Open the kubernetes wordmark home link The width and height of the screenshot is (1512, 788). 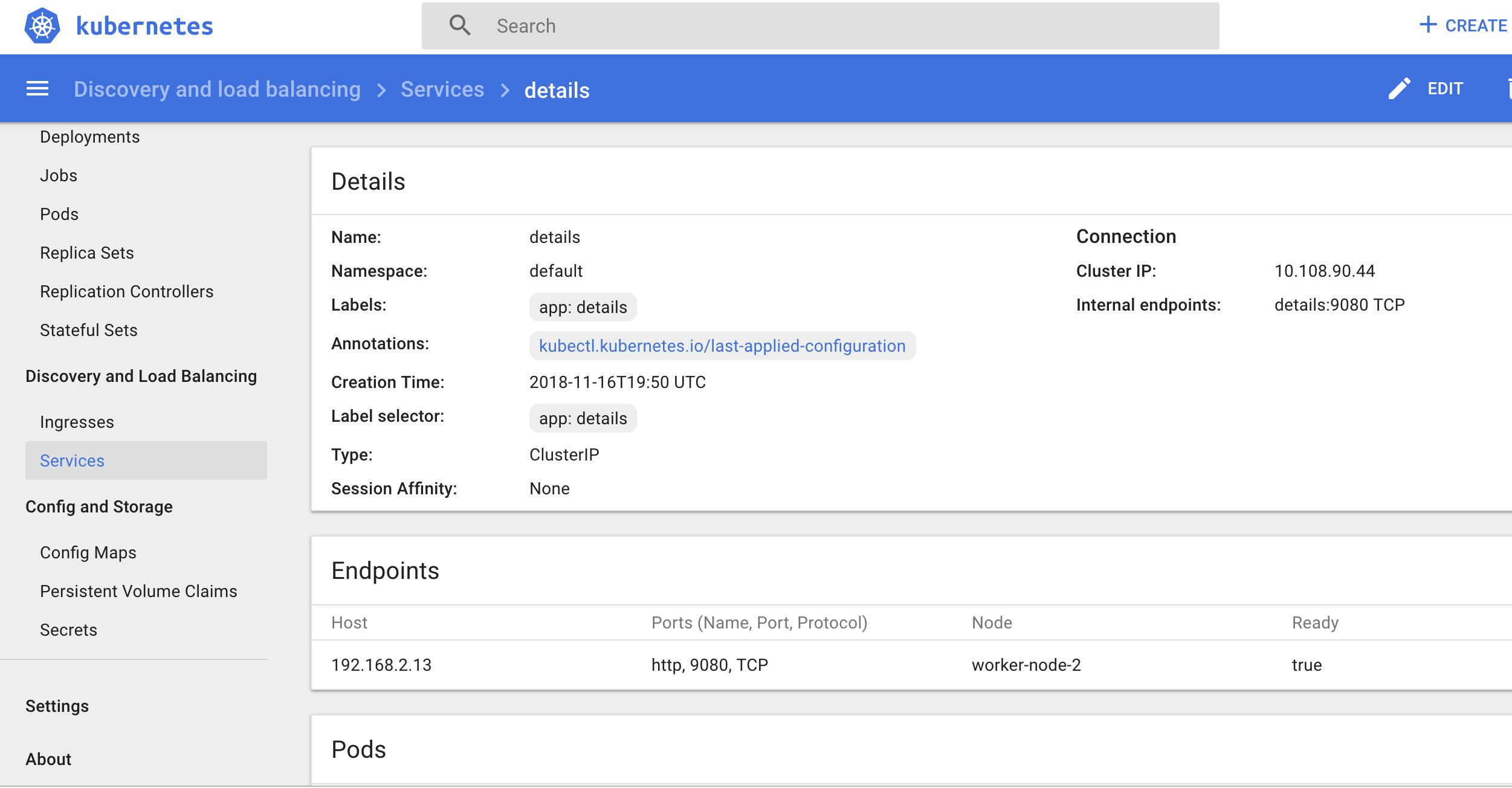[144, 26]
